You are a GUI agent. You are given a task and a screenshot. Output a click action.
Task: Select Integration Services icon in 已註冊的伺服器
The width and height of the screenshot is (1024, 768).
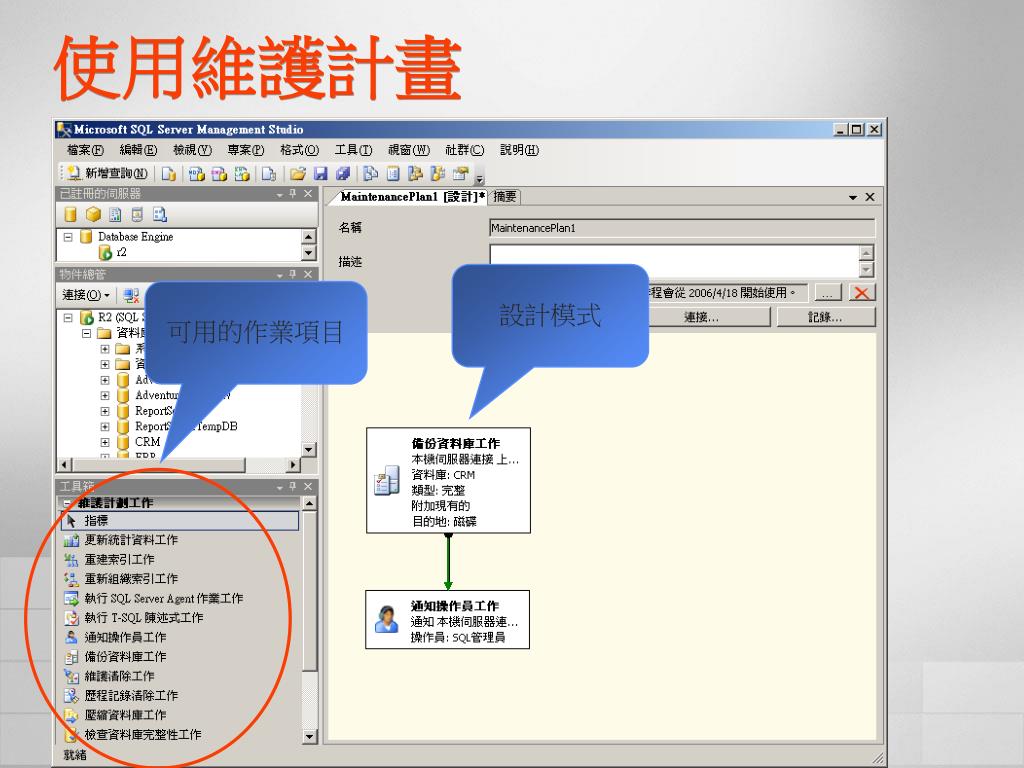(x=159, y=214)
